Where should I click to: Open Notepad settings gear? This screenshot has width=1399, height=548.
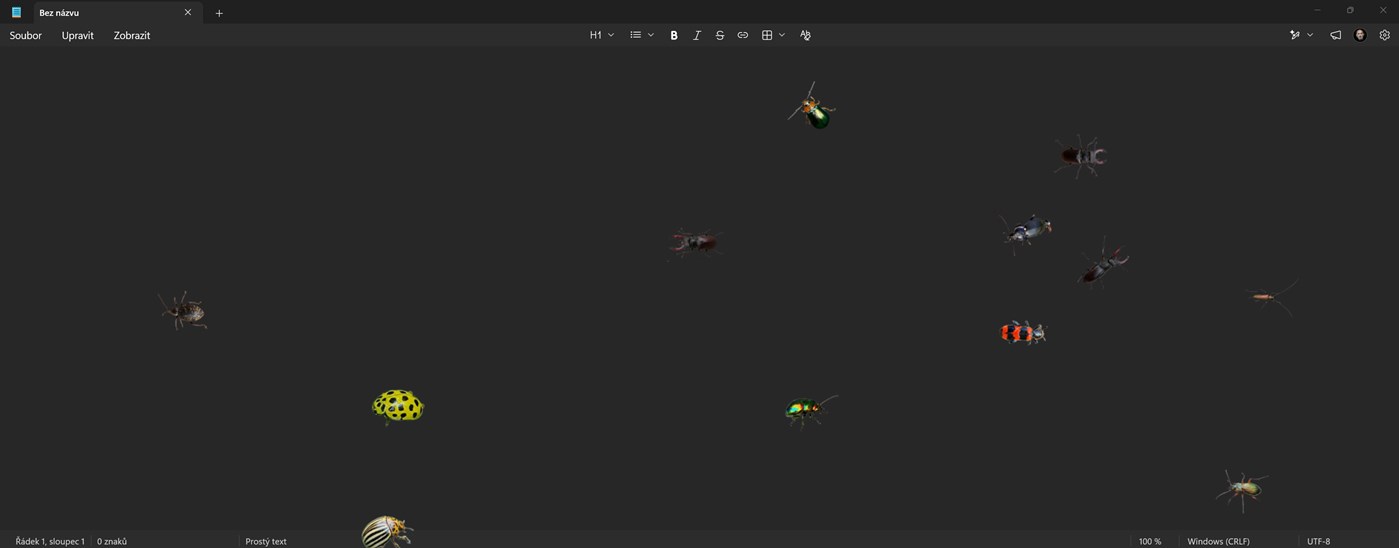click(1385, 35)
